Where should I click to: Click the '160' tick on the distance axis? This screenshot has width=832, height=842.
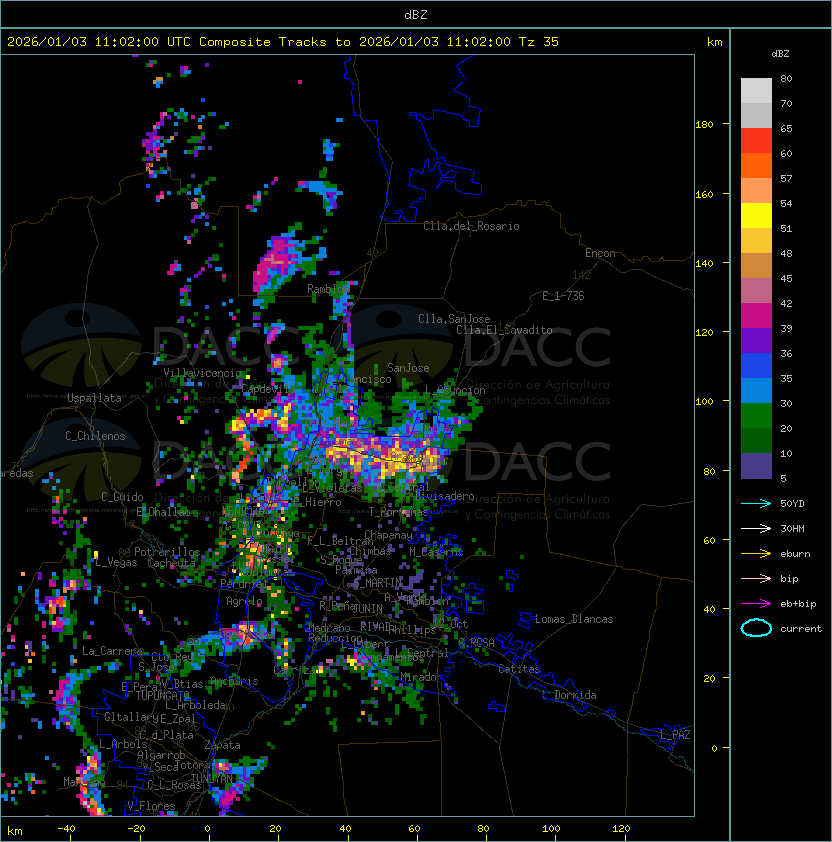[x=704, y=194]
